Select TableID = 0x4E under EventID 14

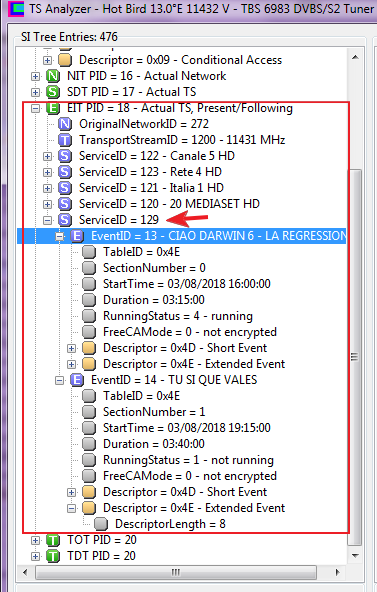click(x=142, y=396)
